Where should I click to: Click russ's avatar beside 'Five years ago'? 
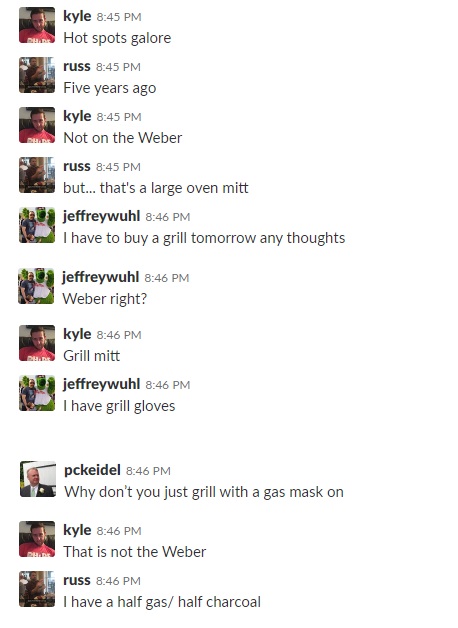coord(37,75)
